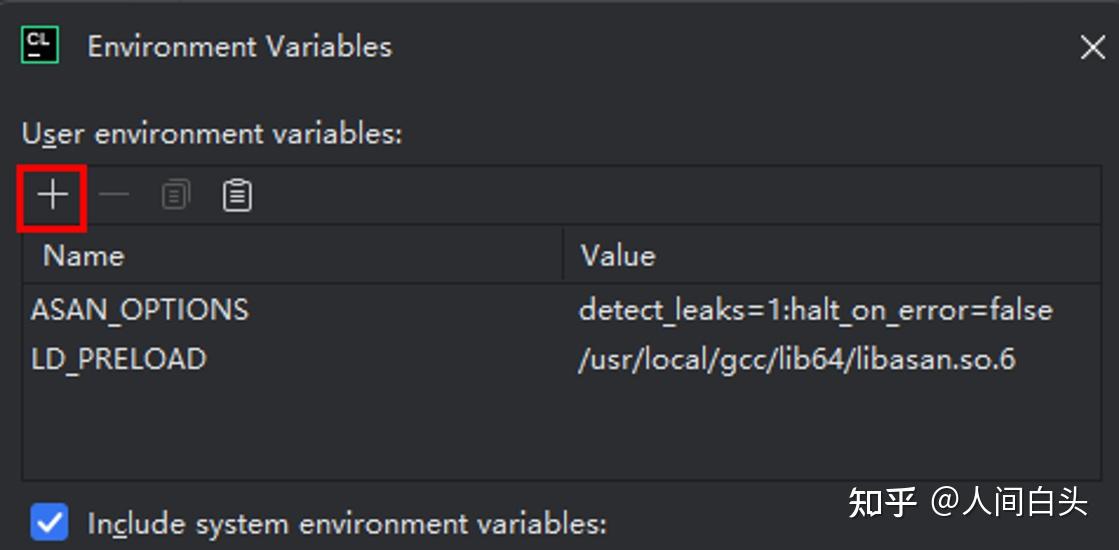The height and width of the screenshot is (550, 1119).
Task: Click the paste clipboard icon
Action: tap(237, 195)
